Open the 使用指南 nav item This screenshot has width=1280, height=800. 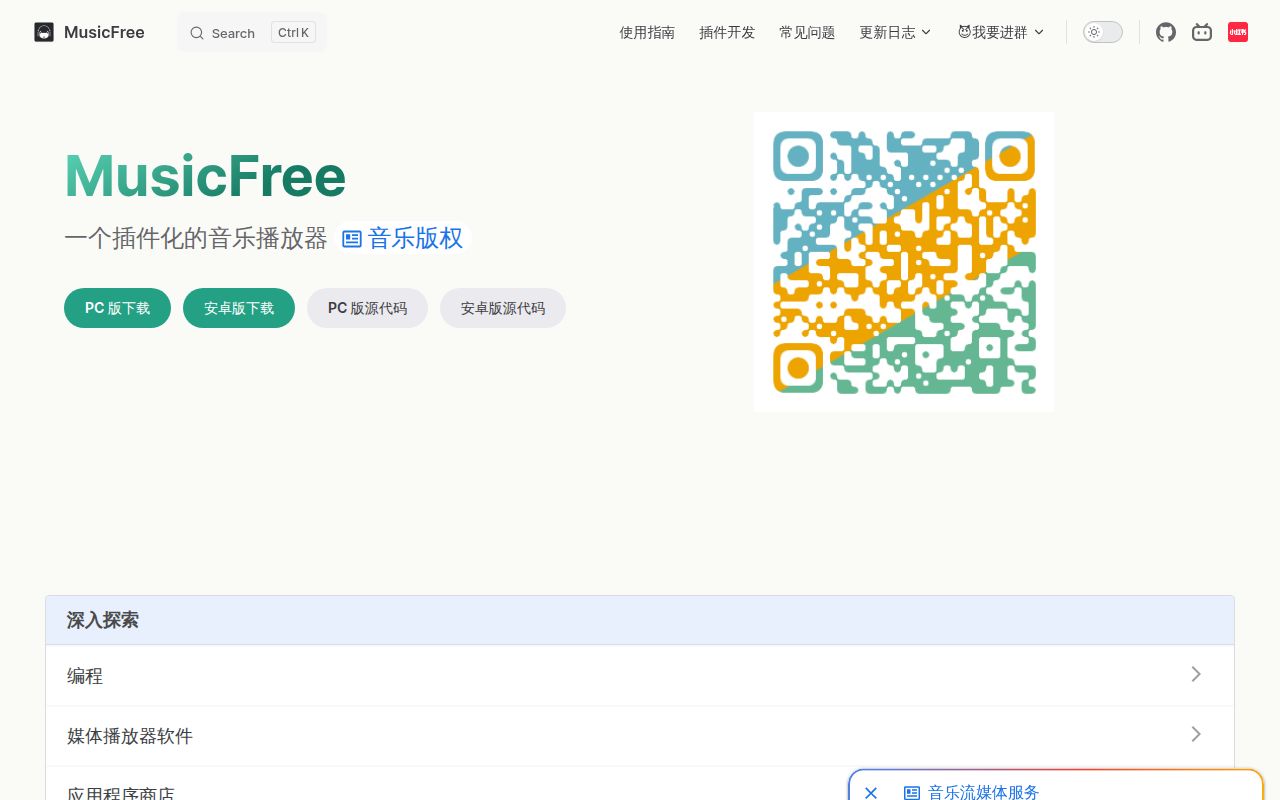click(647, 32)
